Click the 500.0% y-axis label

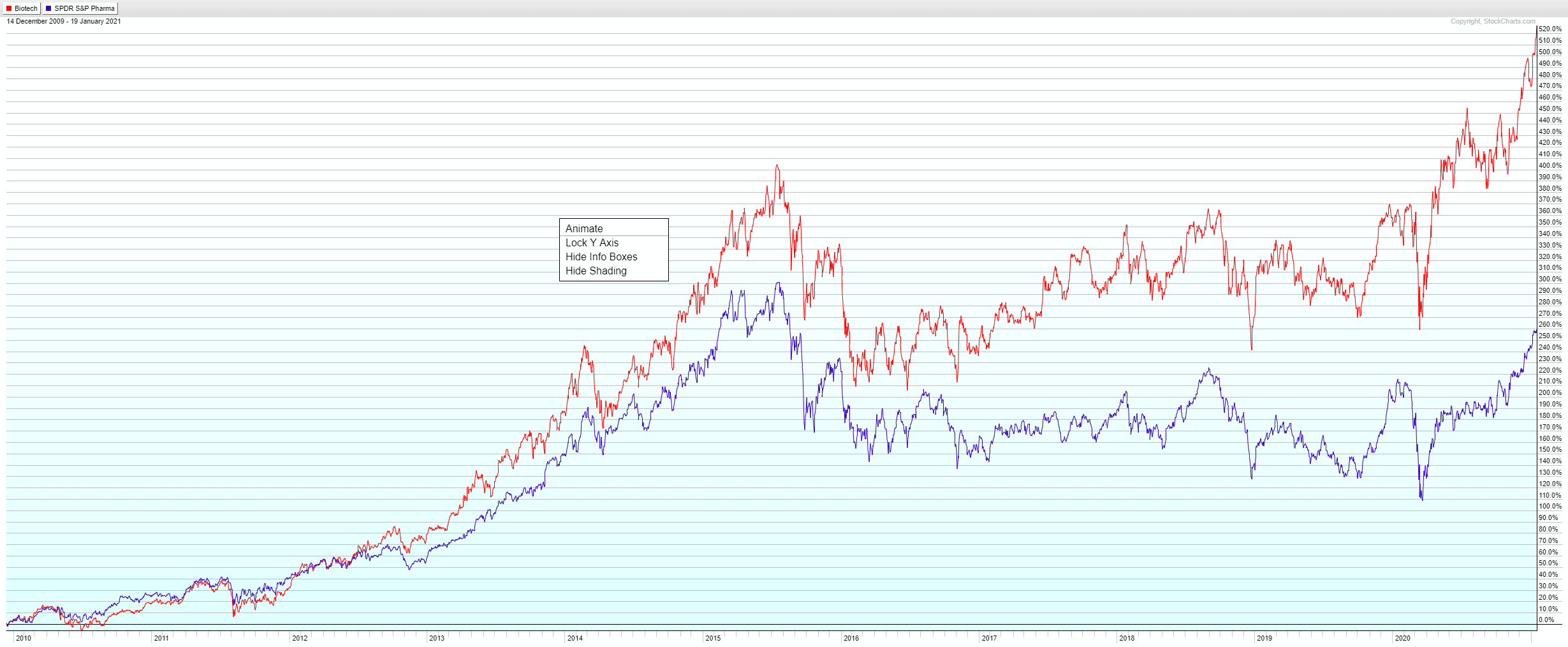[1550, 52]
